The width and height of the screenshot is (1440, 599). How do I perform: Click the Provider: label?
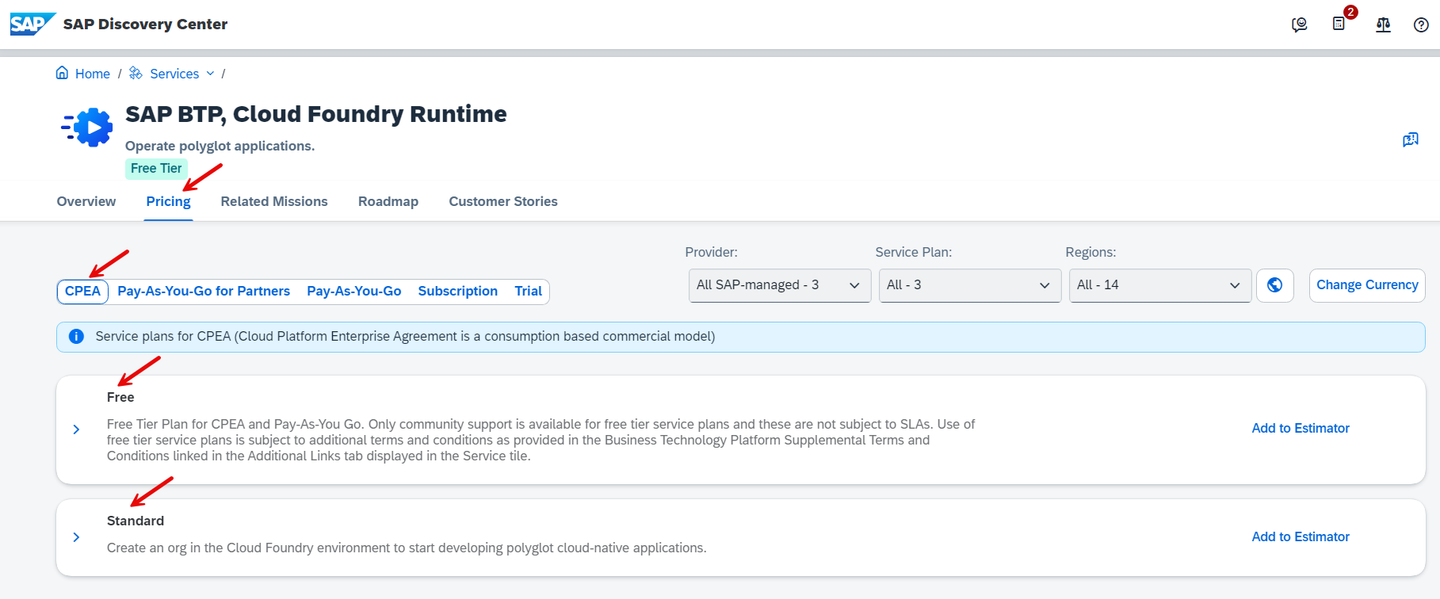pos(711,252)
